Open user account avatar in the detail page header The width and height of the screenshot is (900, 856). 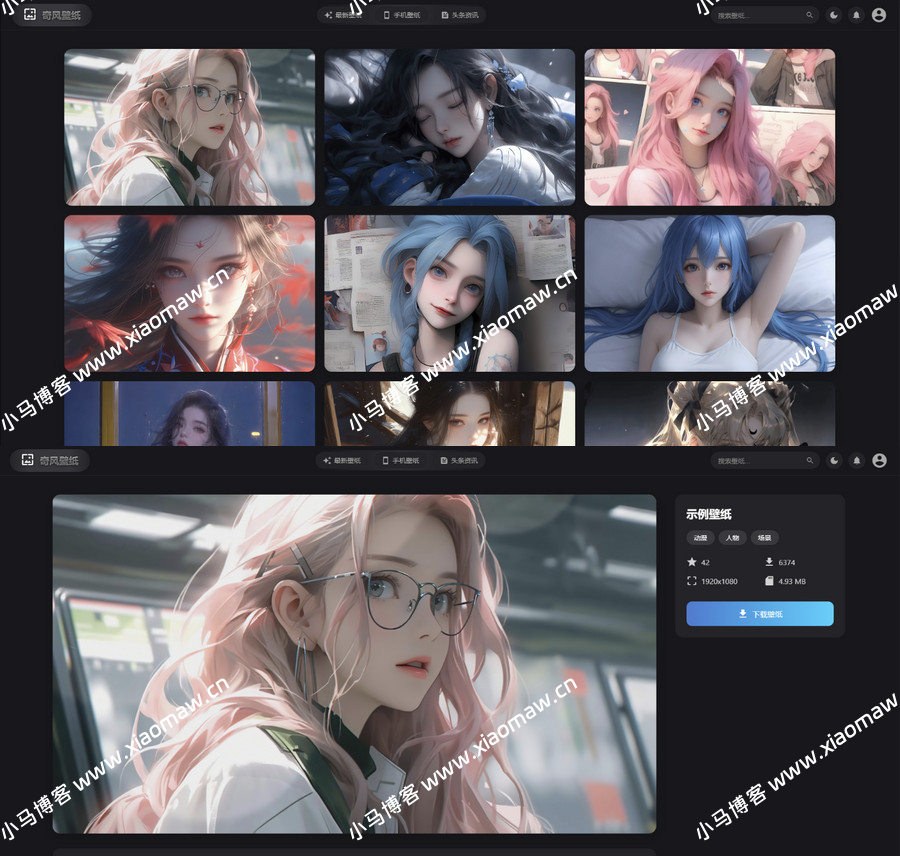click(x=879, y=461)
